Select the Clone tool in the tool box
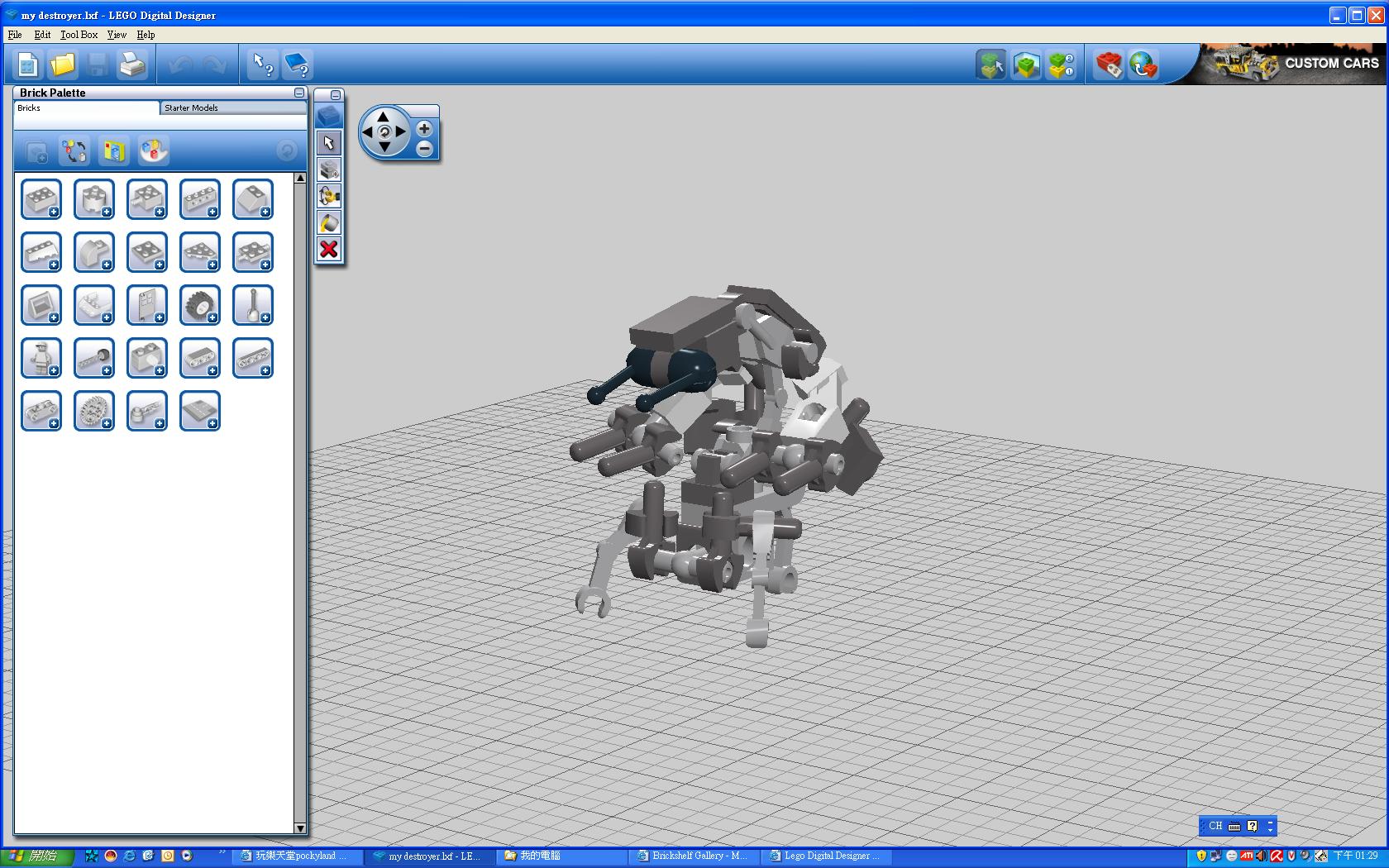The height and width of the screenshot is (868, 1389). click(x=329, y=169)
